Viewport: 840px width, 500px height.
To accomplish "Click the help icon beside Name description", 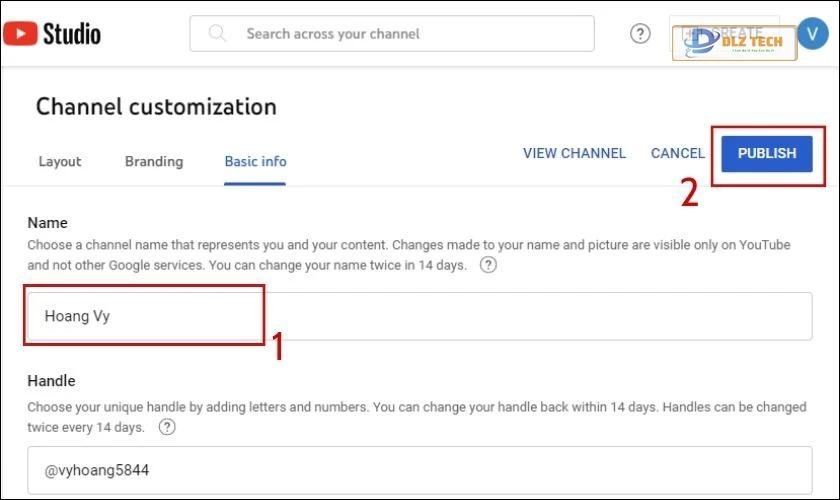I will pyautogui.click(x=488, y=265).
